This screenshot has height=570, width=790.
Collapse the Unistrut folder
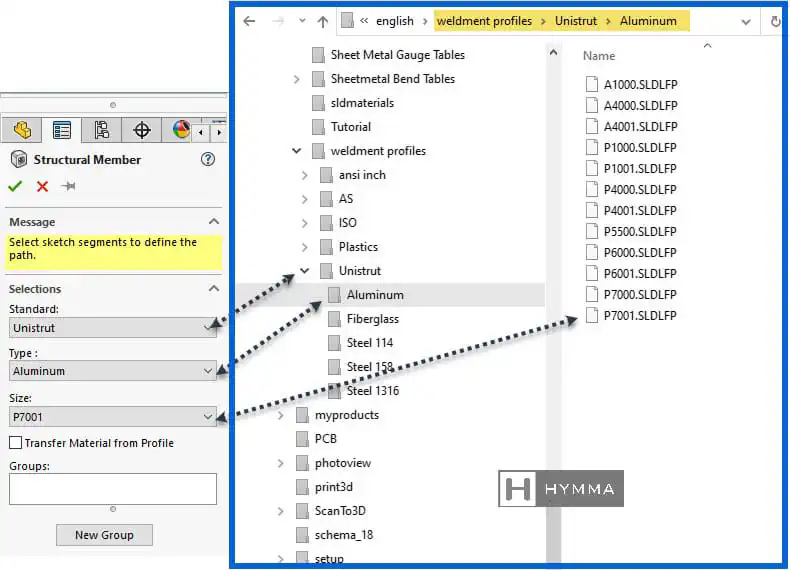pos(305,271)
